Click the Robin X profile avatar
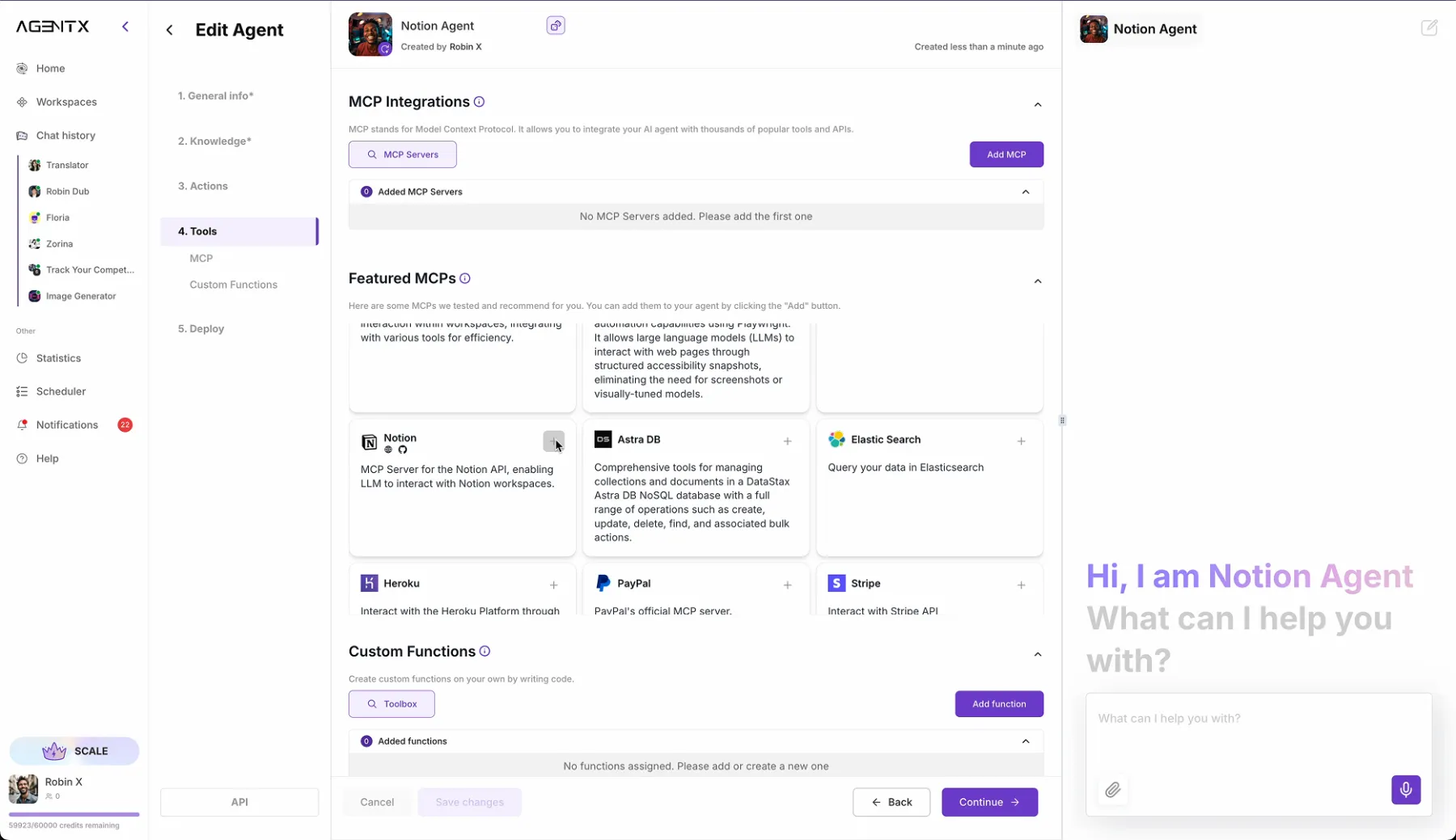 tap(23, 788)
